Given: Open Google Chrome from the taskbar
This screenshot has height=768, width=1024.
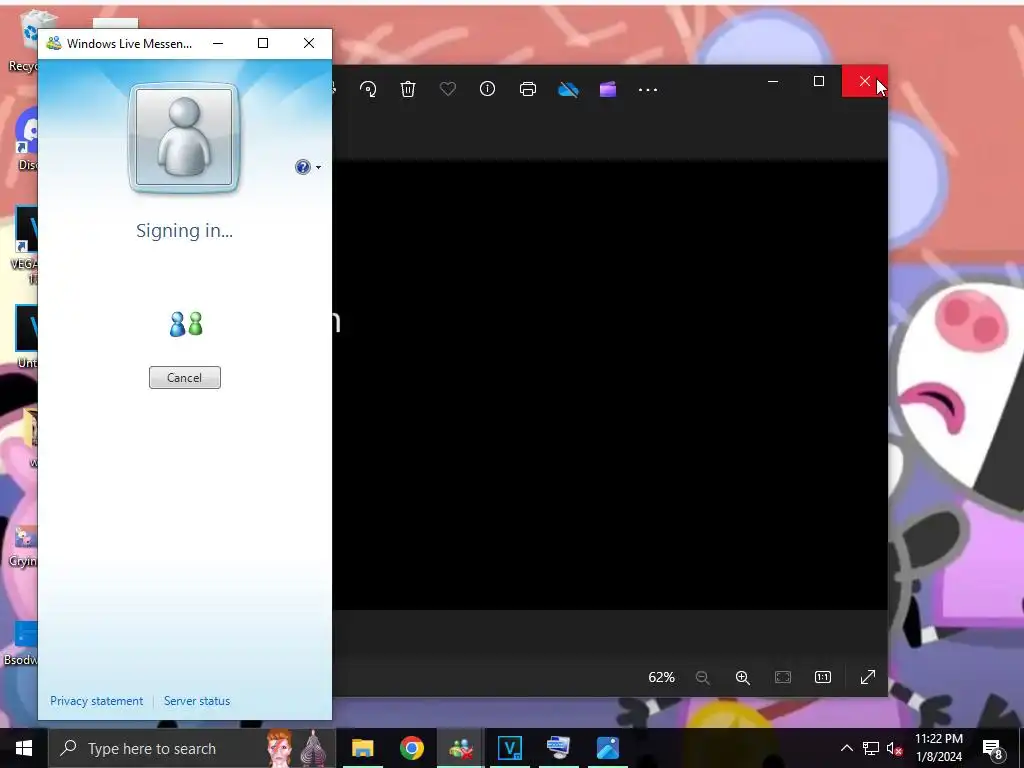Looking at the screenshot, I should click(x=411, y=748).
